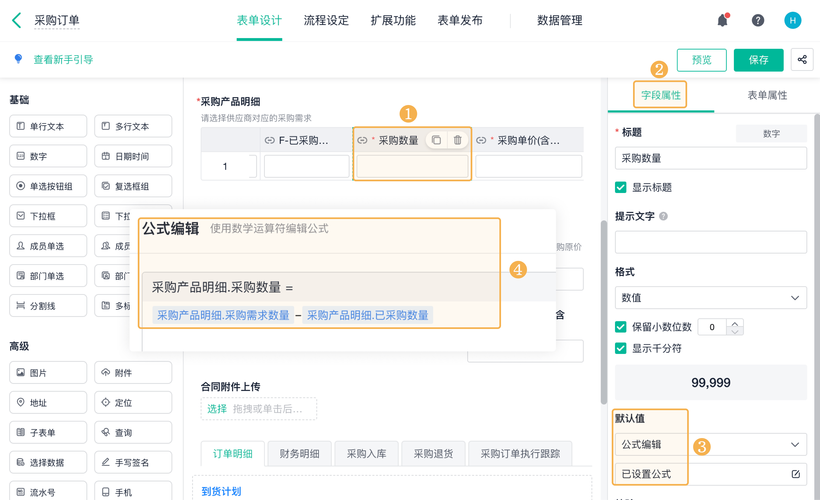Switch to the 流程设定 tab

(x=326, y=20)
